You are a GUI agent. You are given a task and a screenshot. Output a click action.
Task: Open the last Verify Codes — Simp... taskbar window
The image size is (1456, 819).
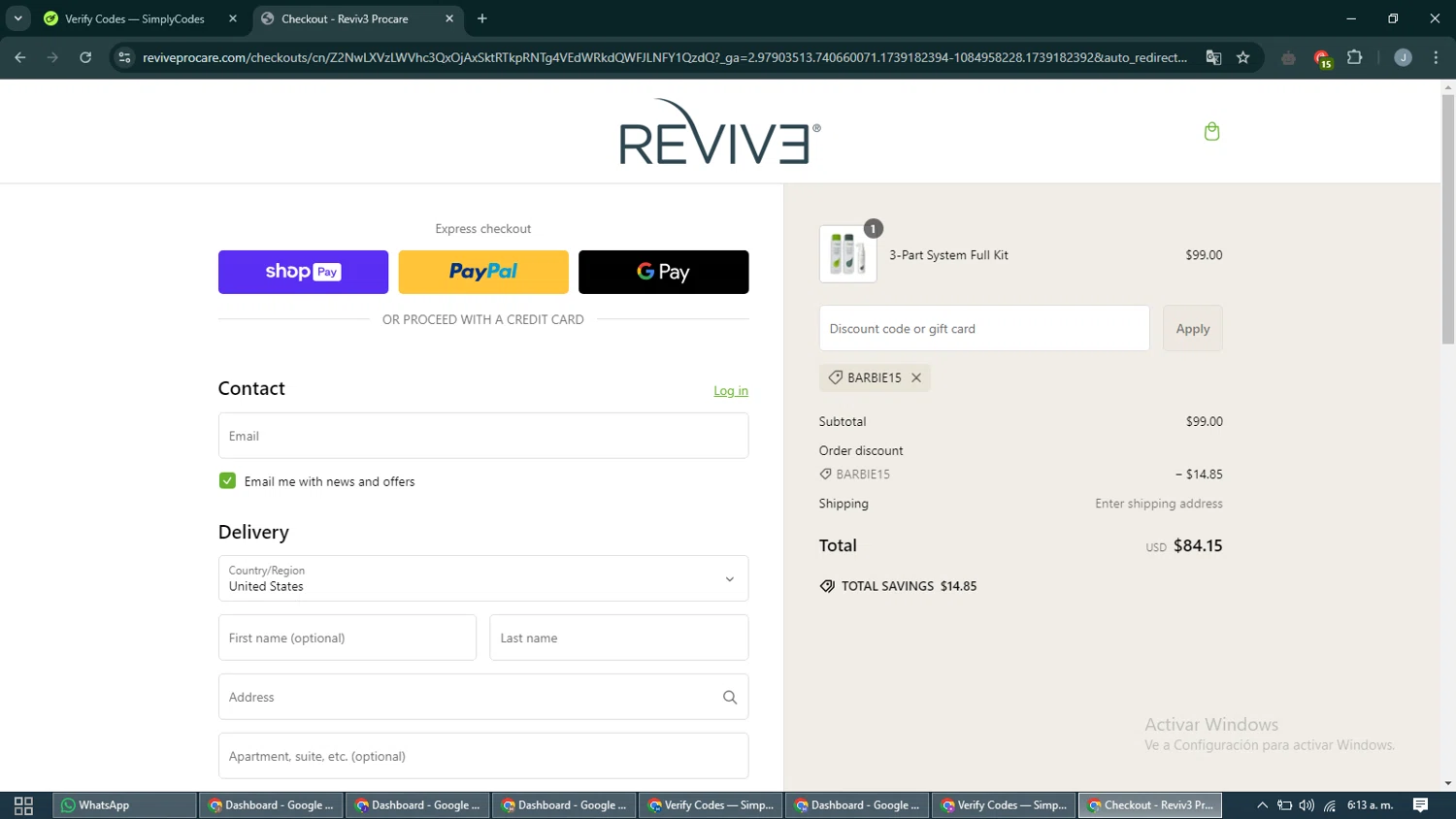tap(1003, 805)
